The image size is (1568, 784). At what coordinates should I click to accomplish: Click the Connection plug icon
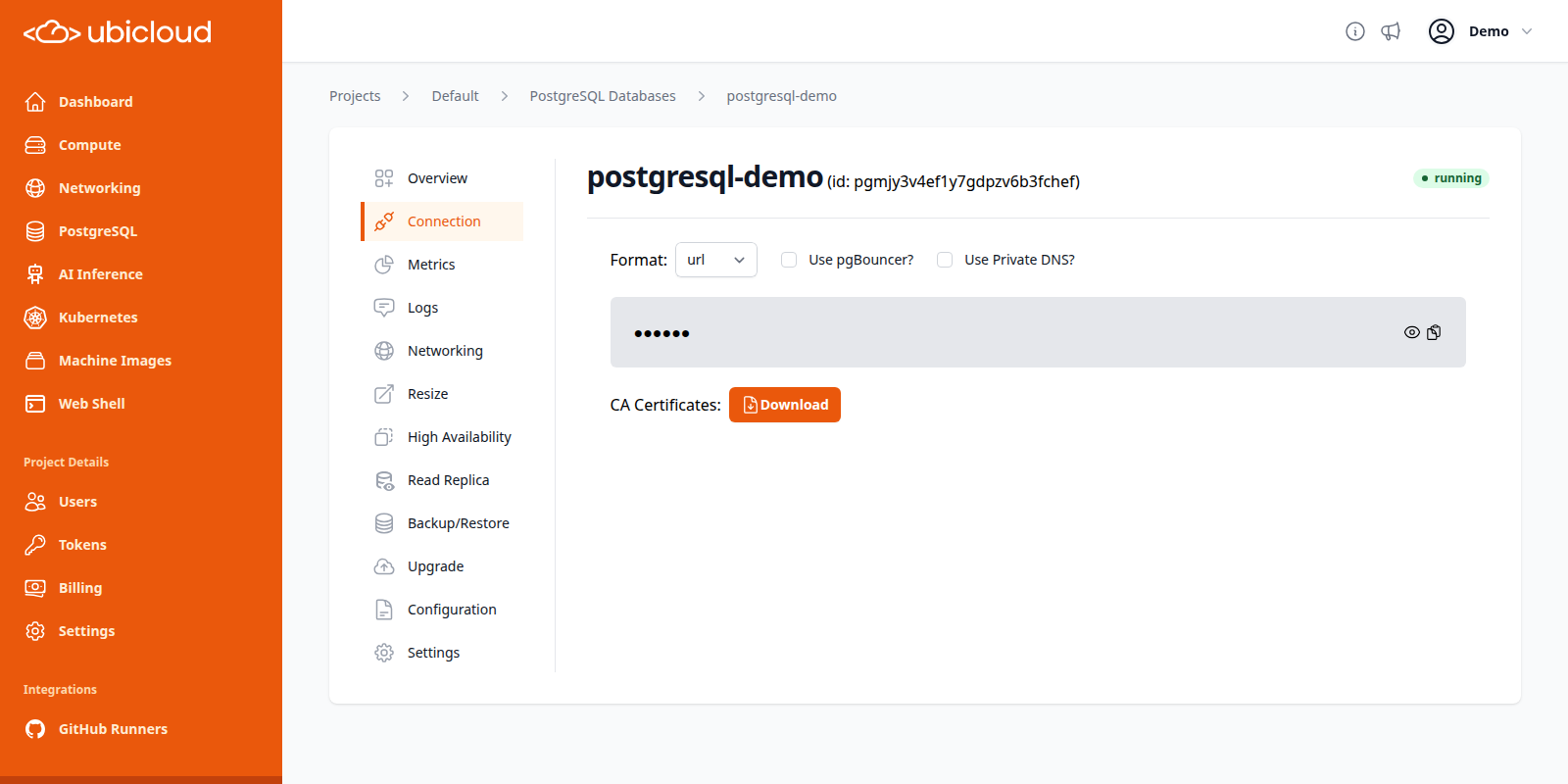pos(384,221)
